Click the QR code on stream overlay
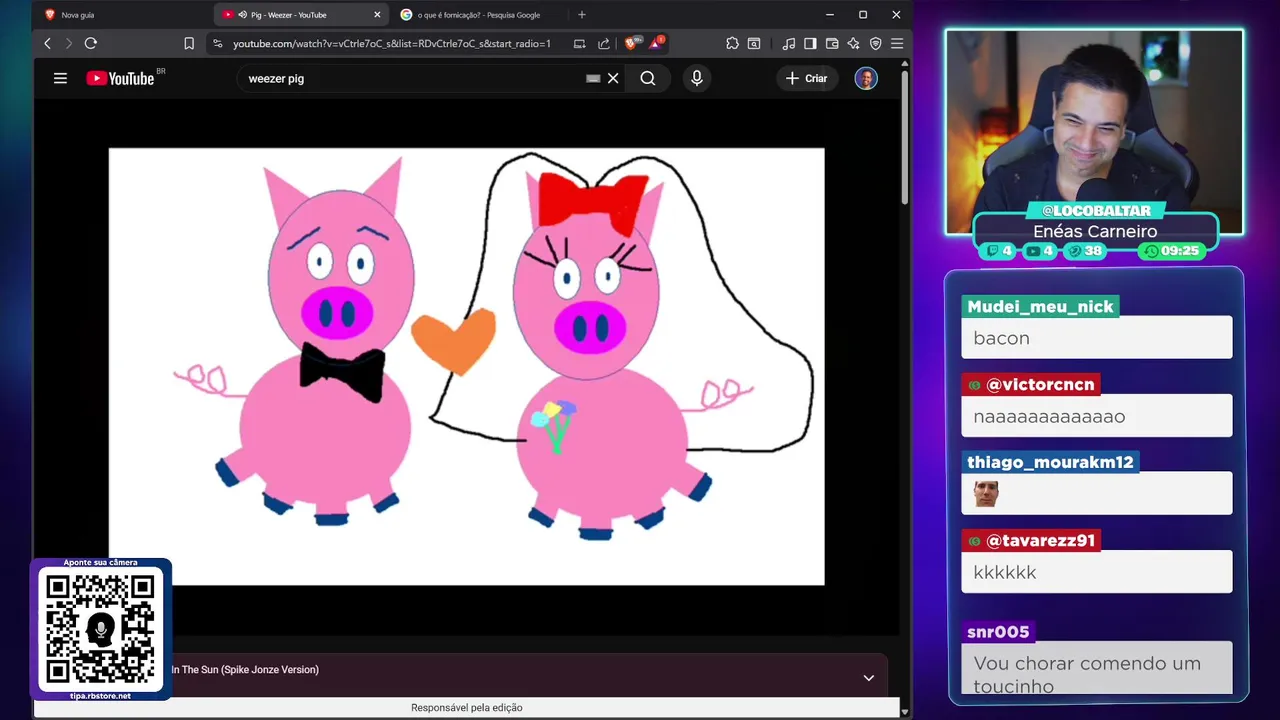Viewport: 1280px width, 720px height. tap(100, 629)
